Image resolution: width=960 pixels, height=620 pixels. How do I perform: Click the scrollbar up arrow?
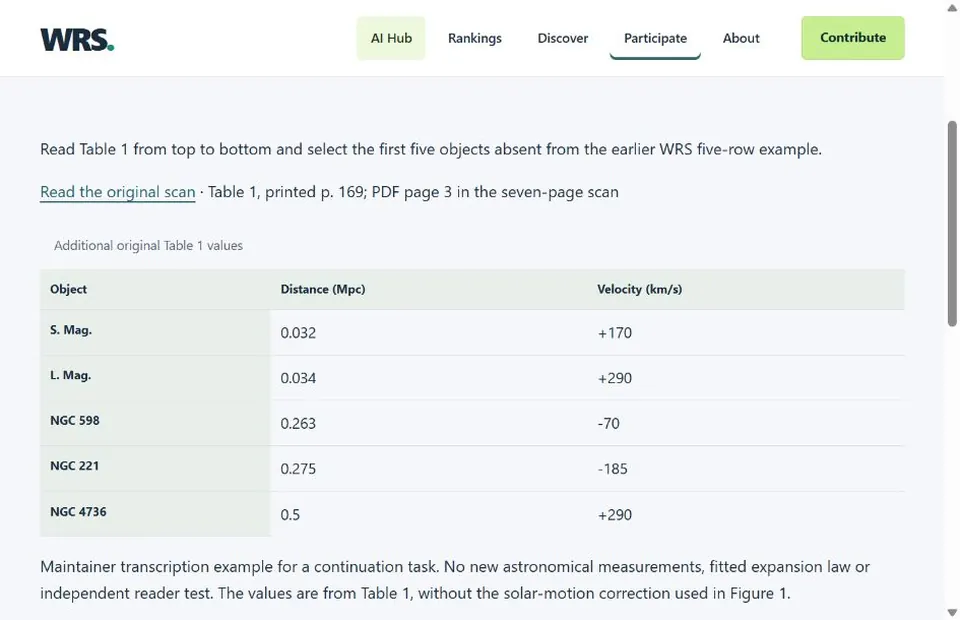point(952,7)
